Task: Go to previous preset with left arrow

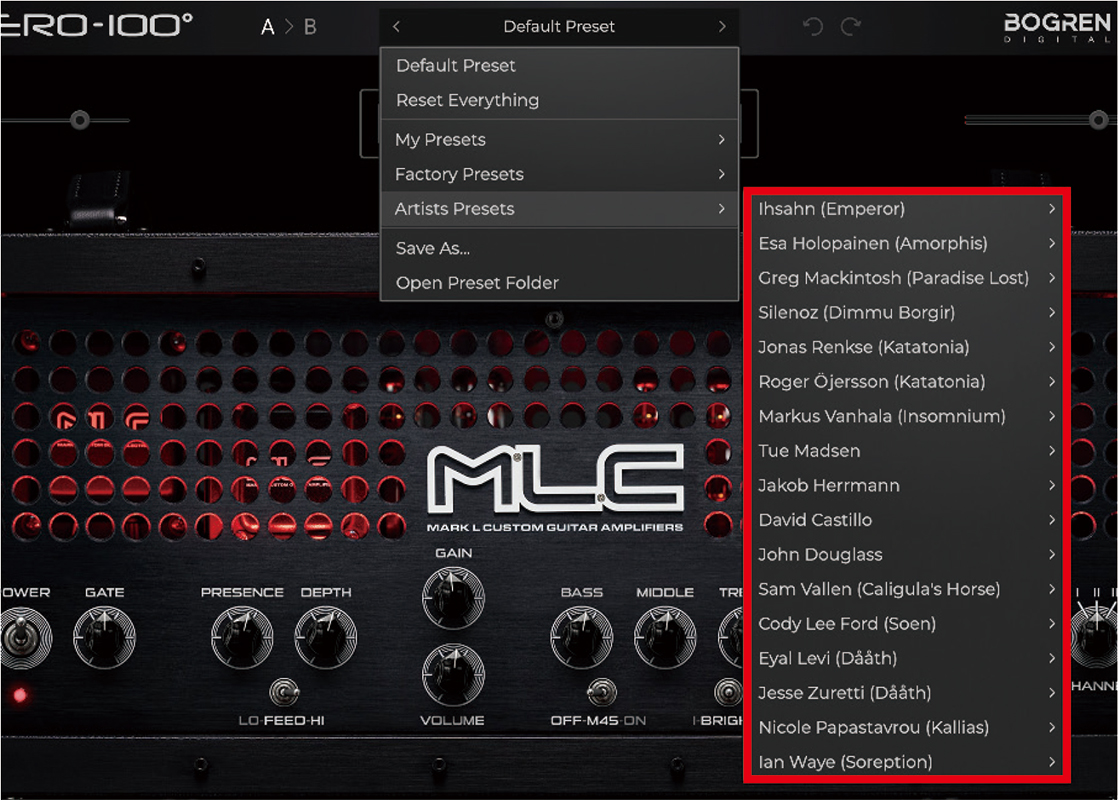Action: pyautogui.click(x=396, y=26)
